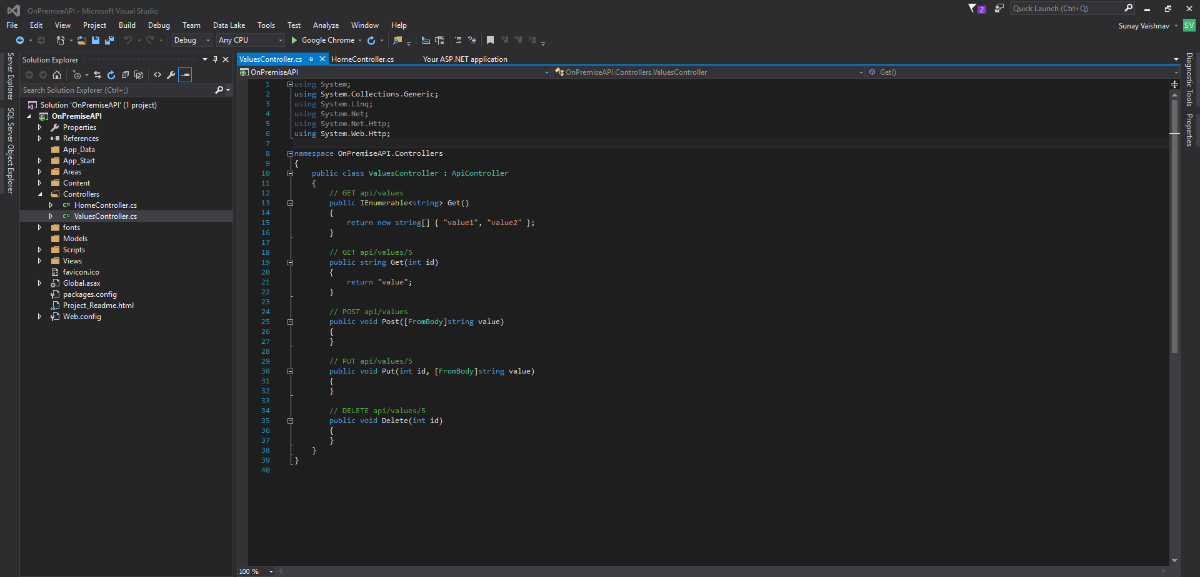
Task: Toggle Preview Selected Items in Solution Explorer
Action: pyautogui.click(x=185, y=74)
